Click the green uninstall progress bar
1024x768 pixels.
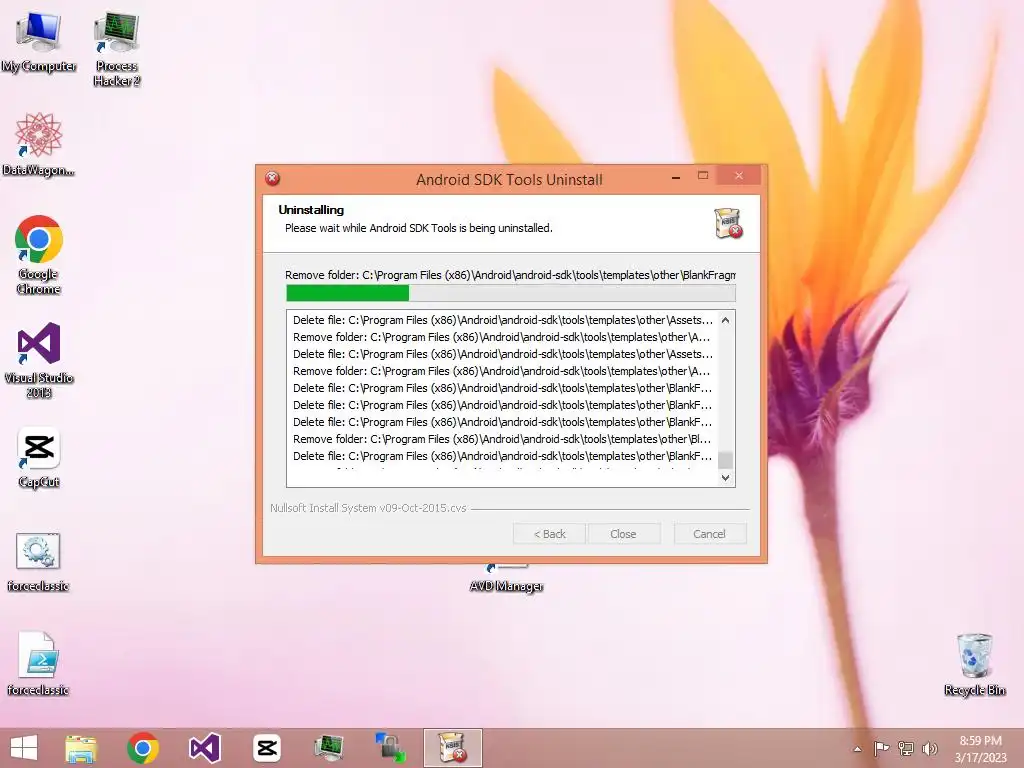click(511, 293)
